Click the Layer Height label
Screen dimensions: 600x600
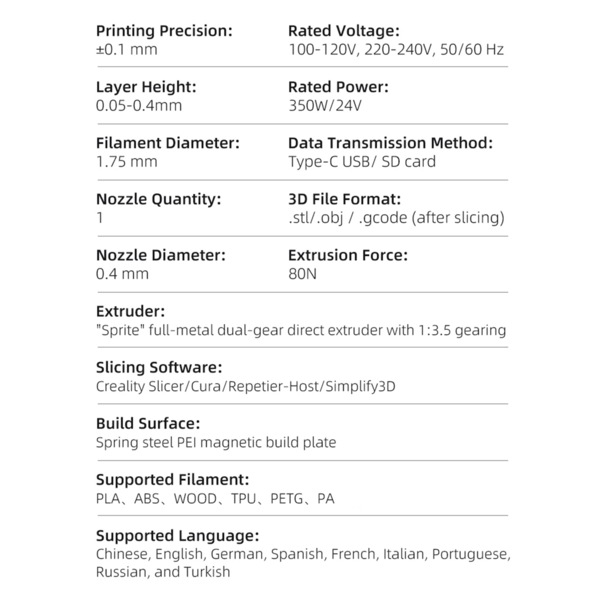[146, 87]
